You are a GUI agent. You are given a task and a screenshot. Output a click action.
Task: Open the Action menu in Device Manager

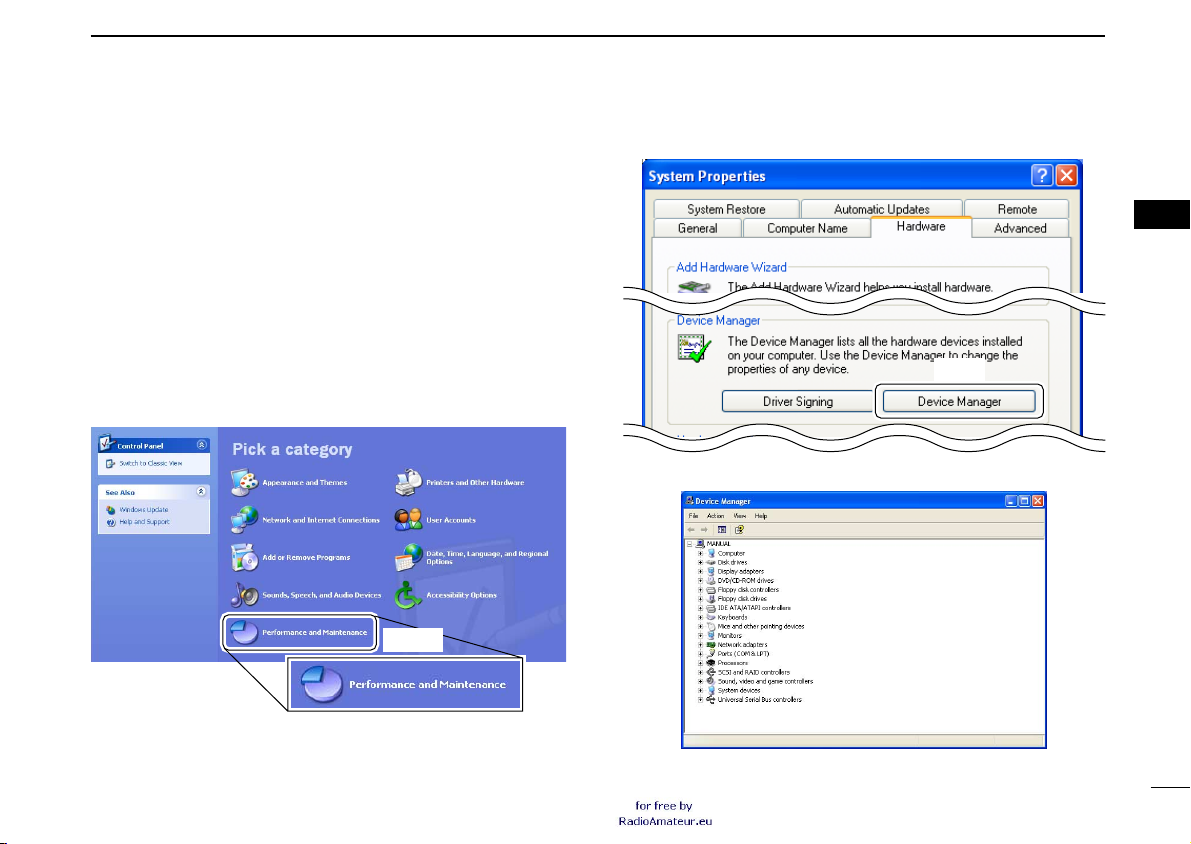(x=716, y=516)
